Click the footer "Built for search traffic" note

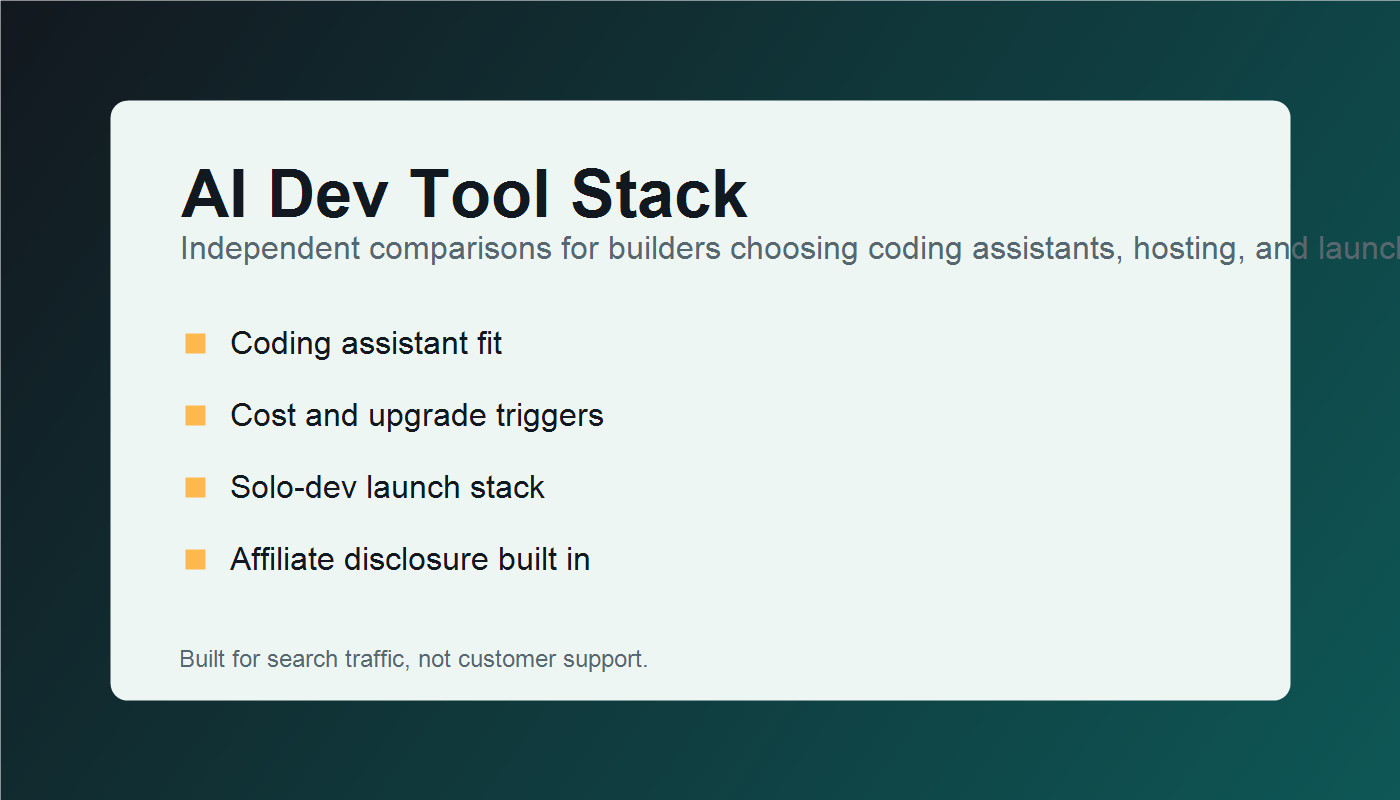click(414, 659)
